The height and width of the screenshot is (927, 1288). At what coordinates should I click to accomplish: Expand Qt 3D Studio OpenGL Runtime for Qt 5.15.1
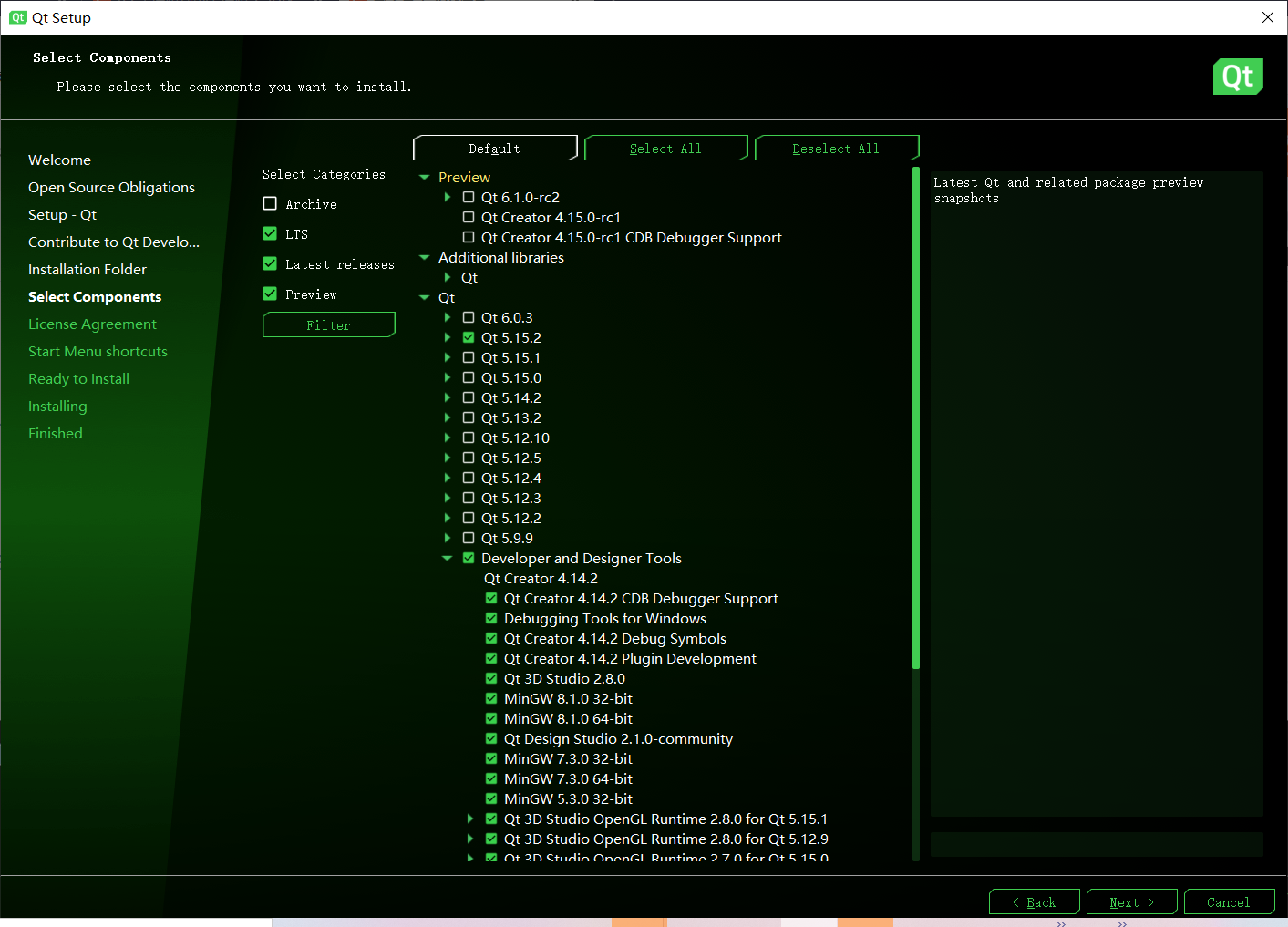pyautogui.click(x=469, y=819)
